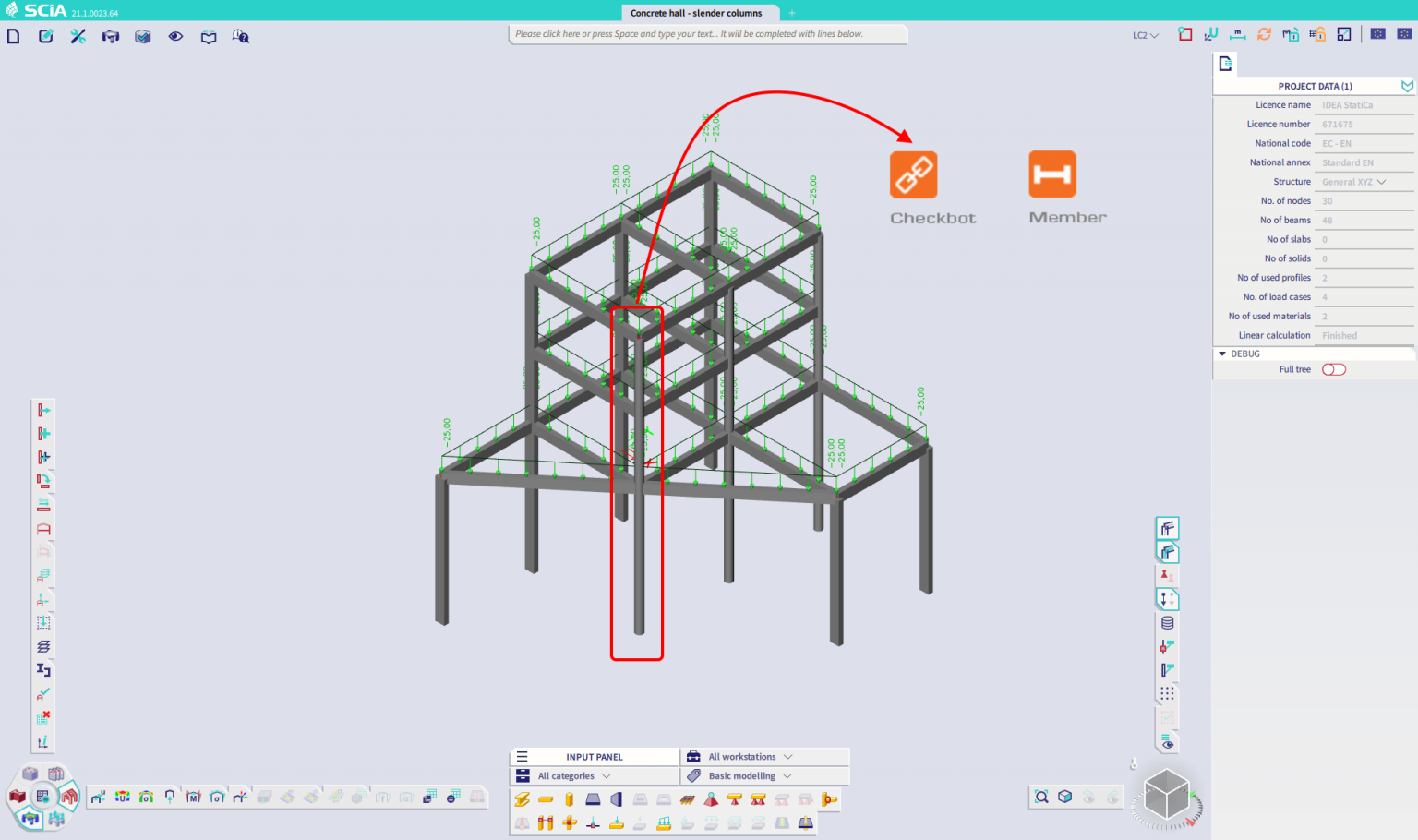Screen dimensions: 1418x840
Task: Toggle the orange lock icon in the top toolbar
Action: click(x=1319, y=34)
